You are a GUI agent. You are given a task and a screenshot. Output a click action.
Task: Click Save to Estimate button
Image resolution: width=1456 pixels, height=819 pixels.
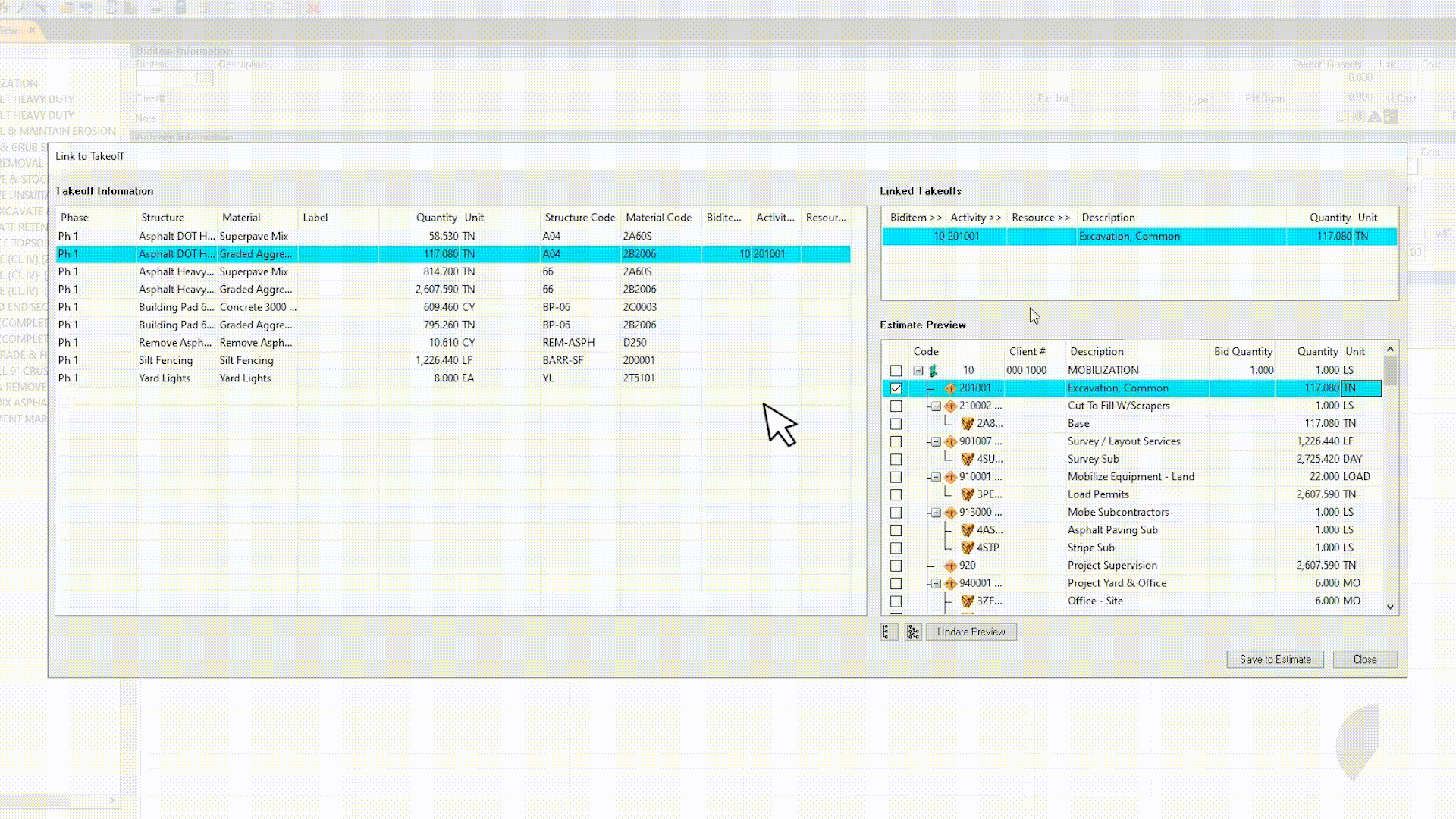1275,659
